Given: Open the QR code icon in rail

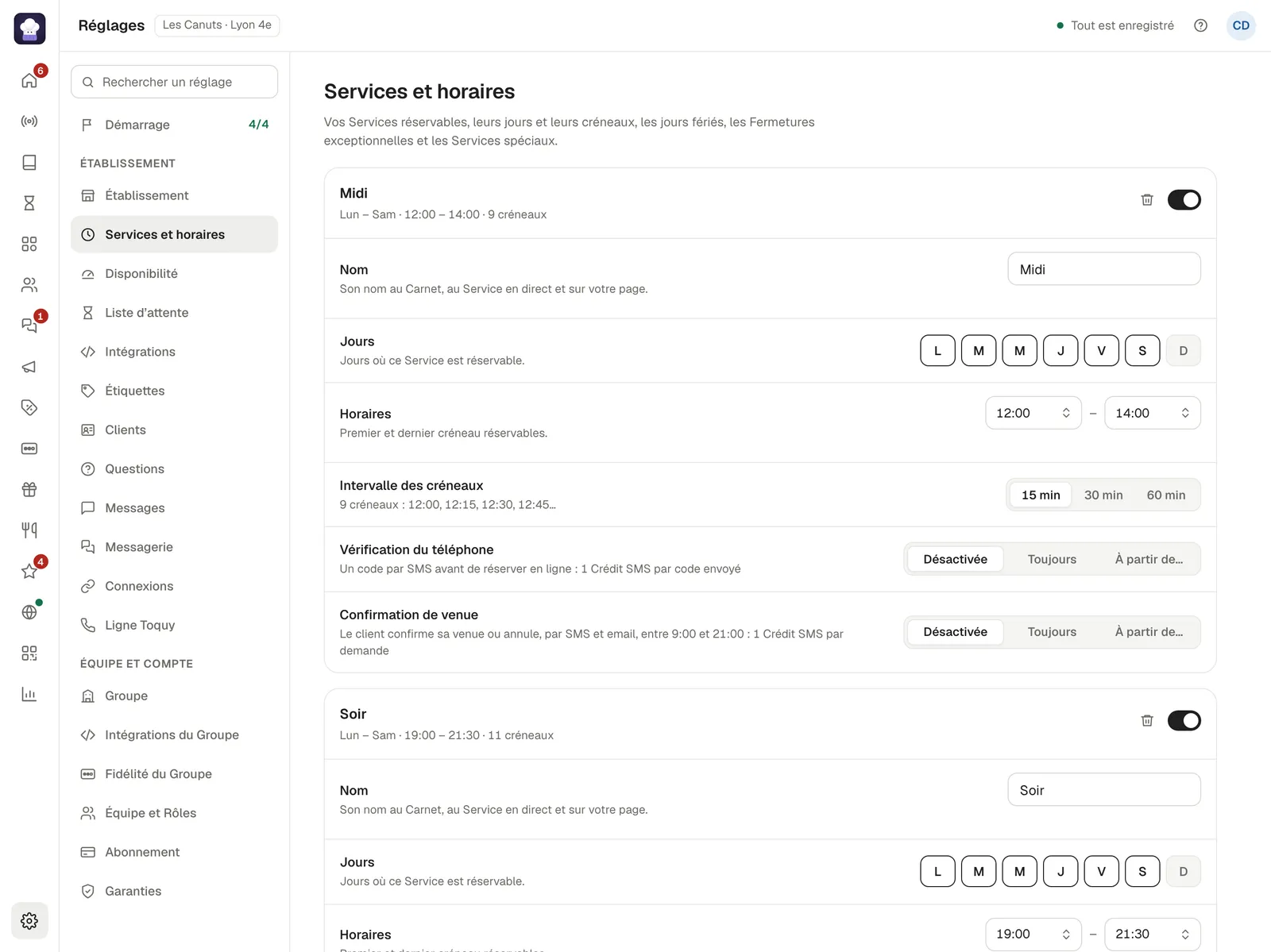Looking at the screenshot, I should click(29, 653).
